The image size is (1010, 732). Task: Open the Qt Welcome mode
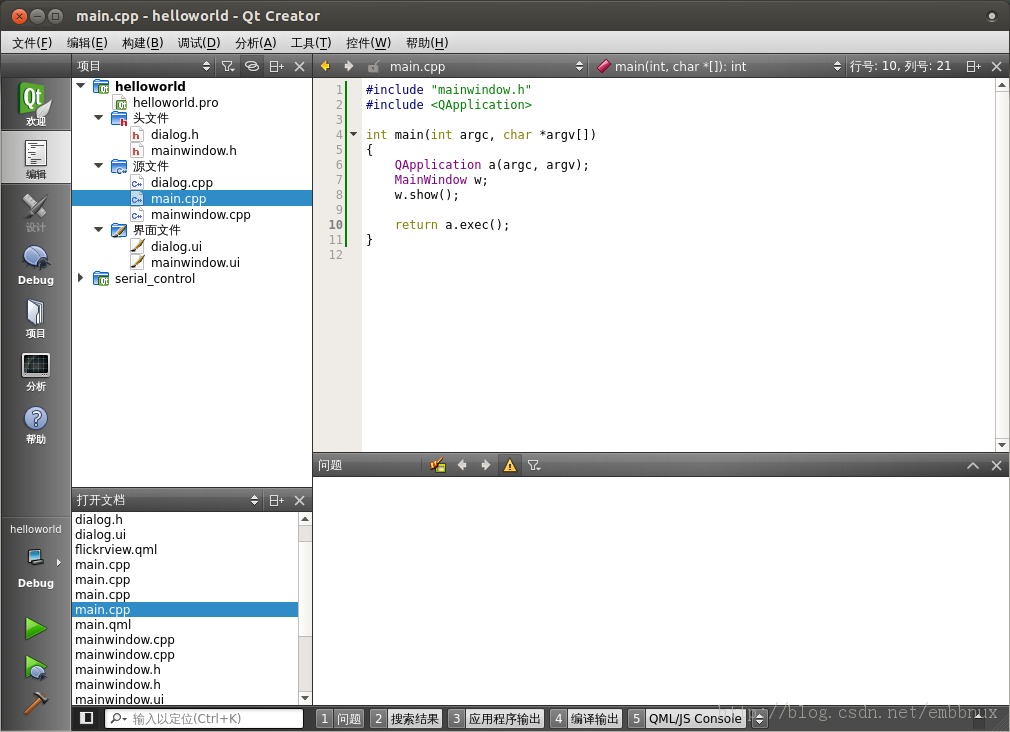point(35,104)
